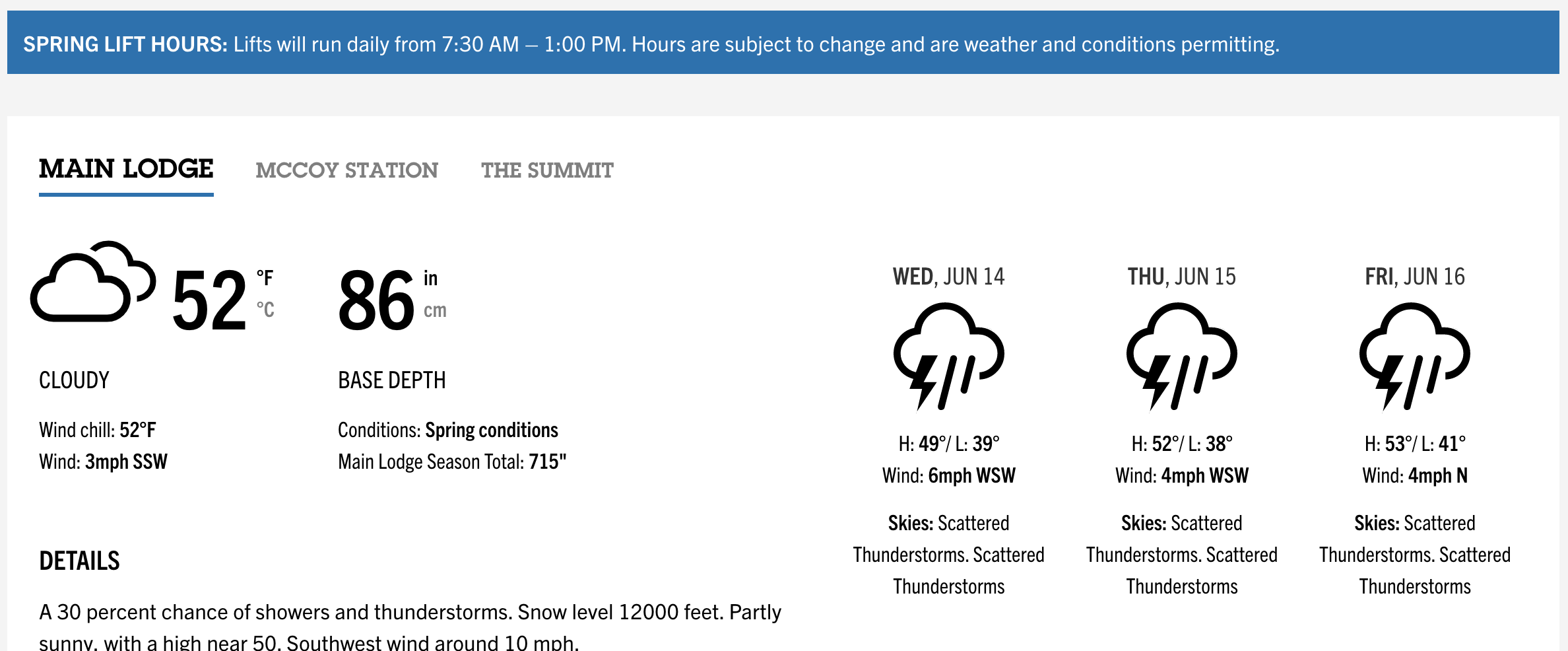This screenshot has width=1568, height=651.
Task: Click the Spring conditions text
Action: [x=492, y=430]
